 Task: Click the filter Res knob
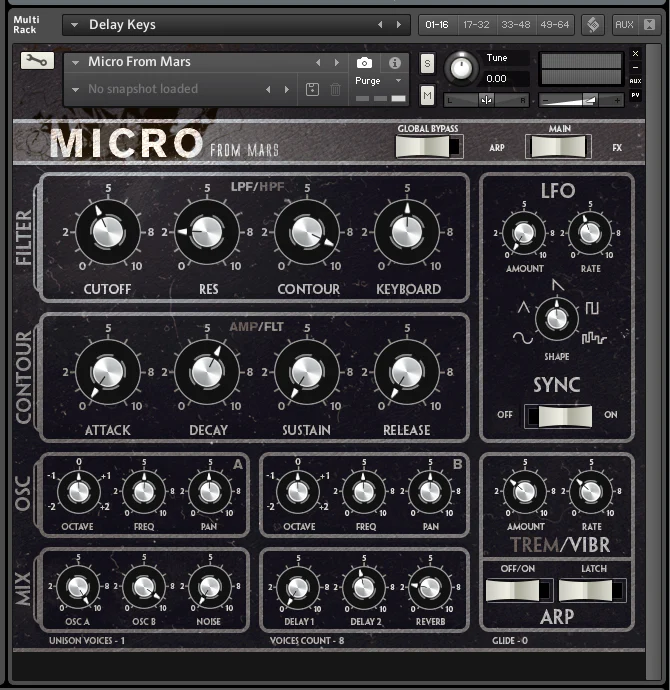click(207, 231)
